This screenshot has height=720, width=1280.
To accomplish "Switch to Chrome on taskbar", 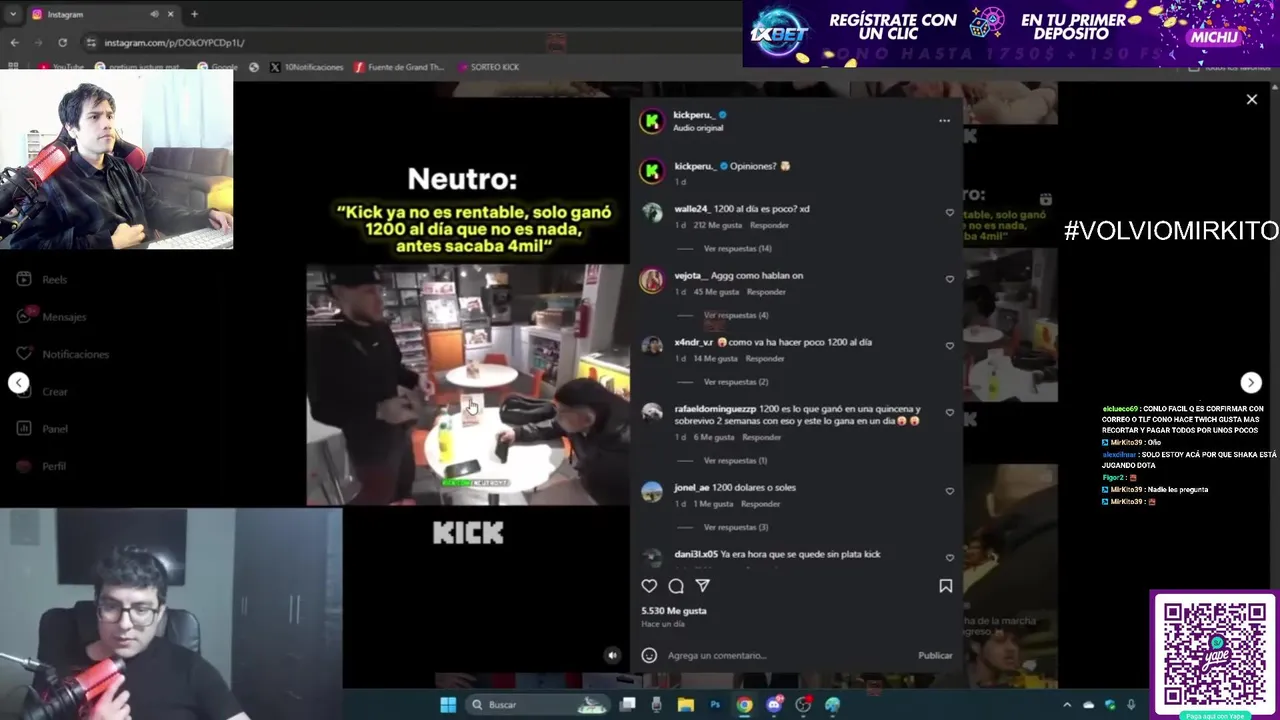I will coord(744,705).
